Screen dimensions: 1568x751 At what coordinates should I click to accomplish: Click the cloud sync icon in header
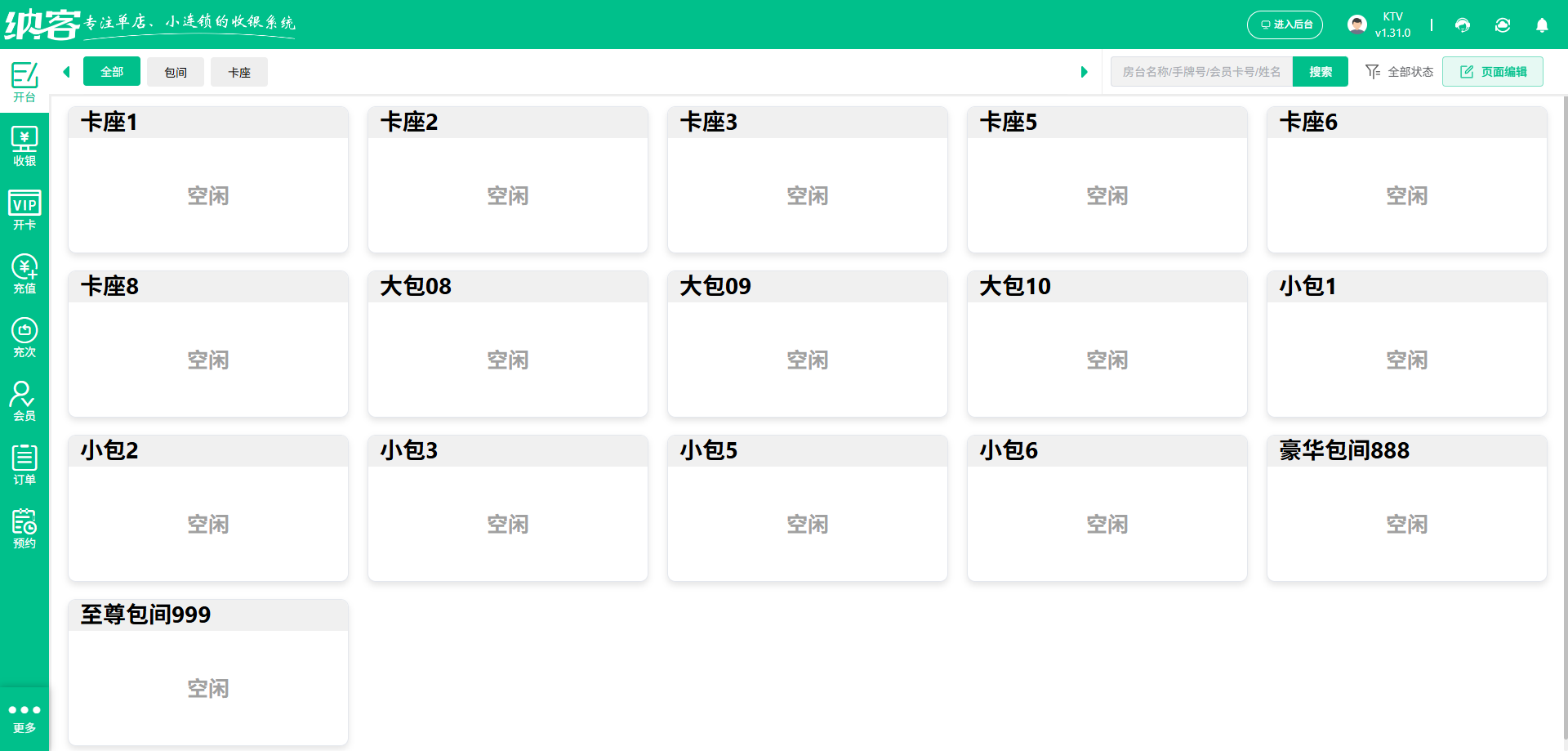tap(1503, 25)
